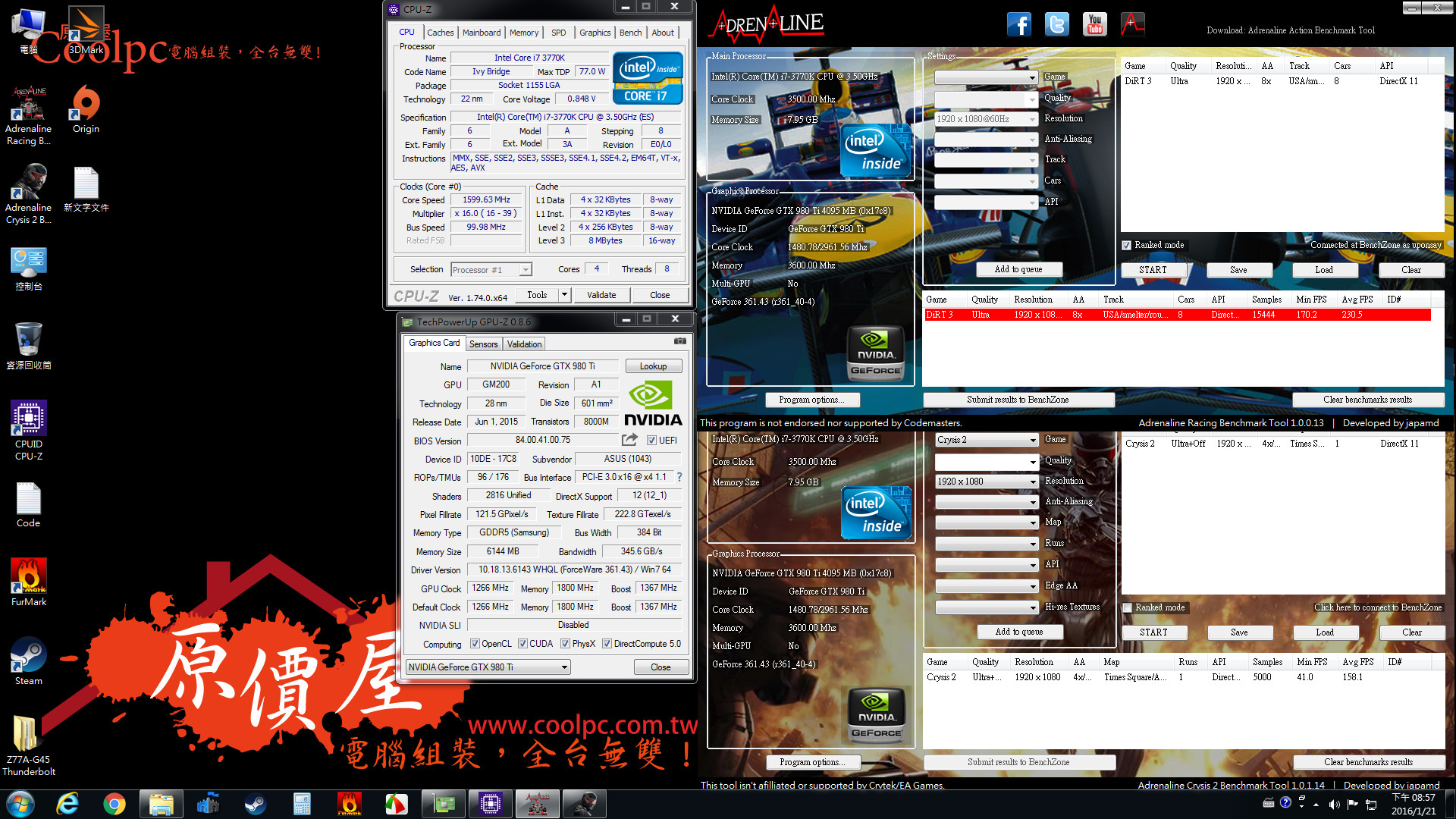Open the Crysis 2 Game dropdown
The height and width of the screenshot is (819, 1456).
coord(987,440)
